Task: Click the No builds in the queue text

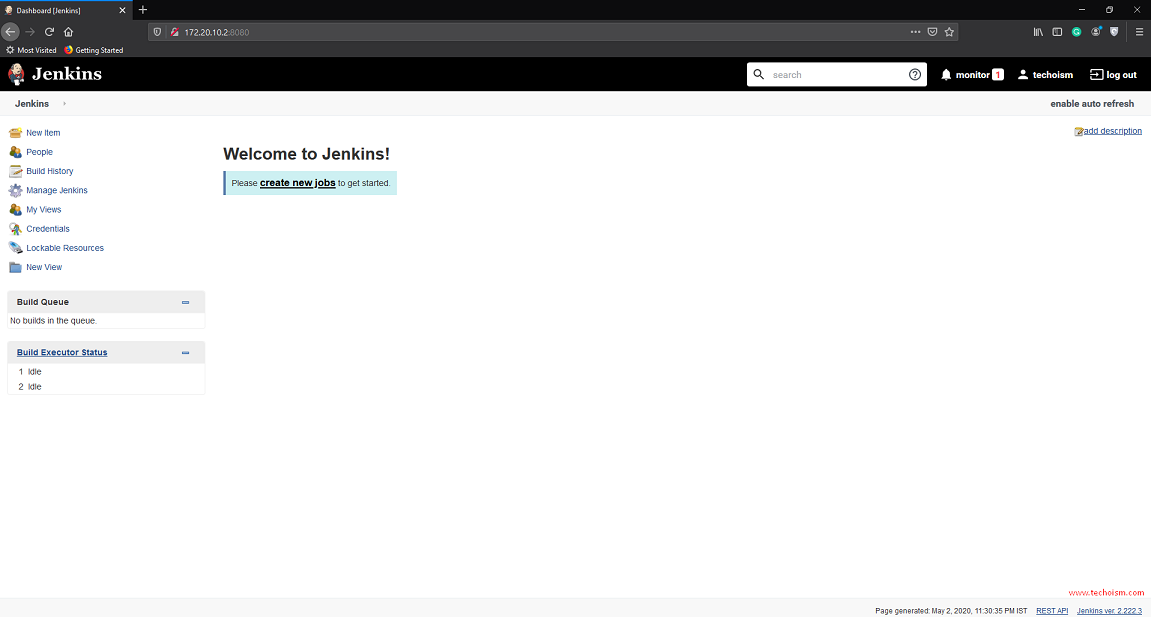Action: [x=54, y=321]
